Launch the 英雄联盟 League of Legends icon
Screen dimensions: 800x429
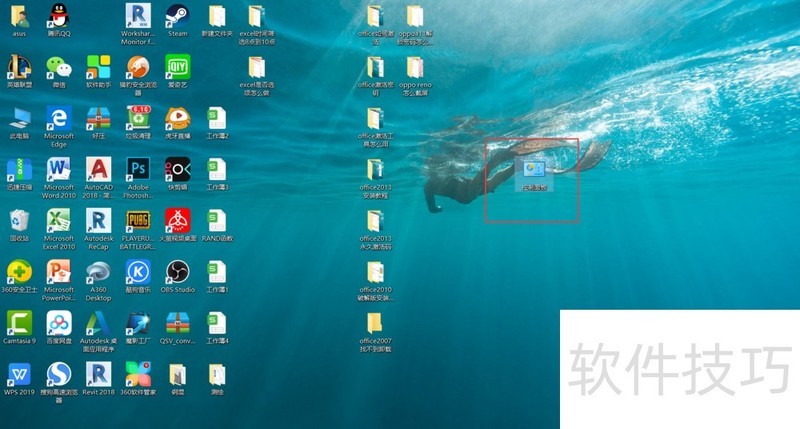[19, 67]
